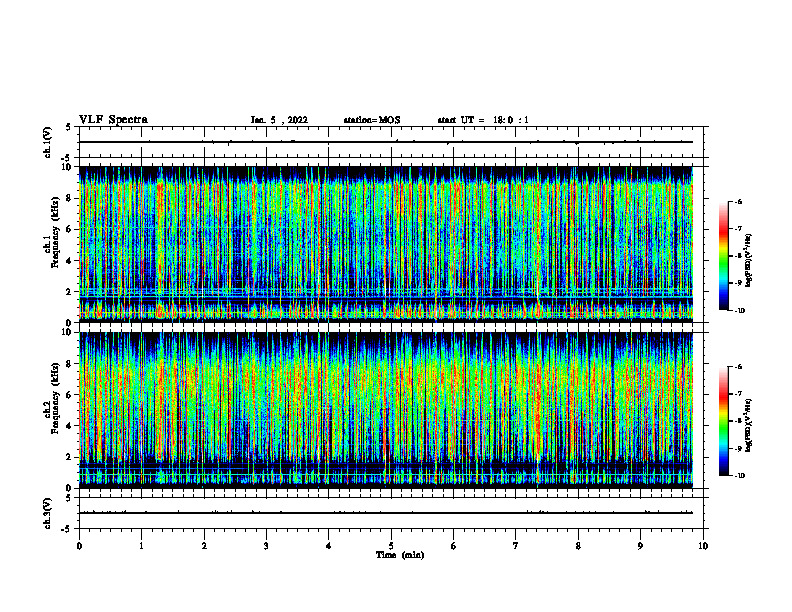The height and width of the screenshot is (612, 792).
Task: Click the ch.2 spectrogram color bar
Action: [724, 421]
